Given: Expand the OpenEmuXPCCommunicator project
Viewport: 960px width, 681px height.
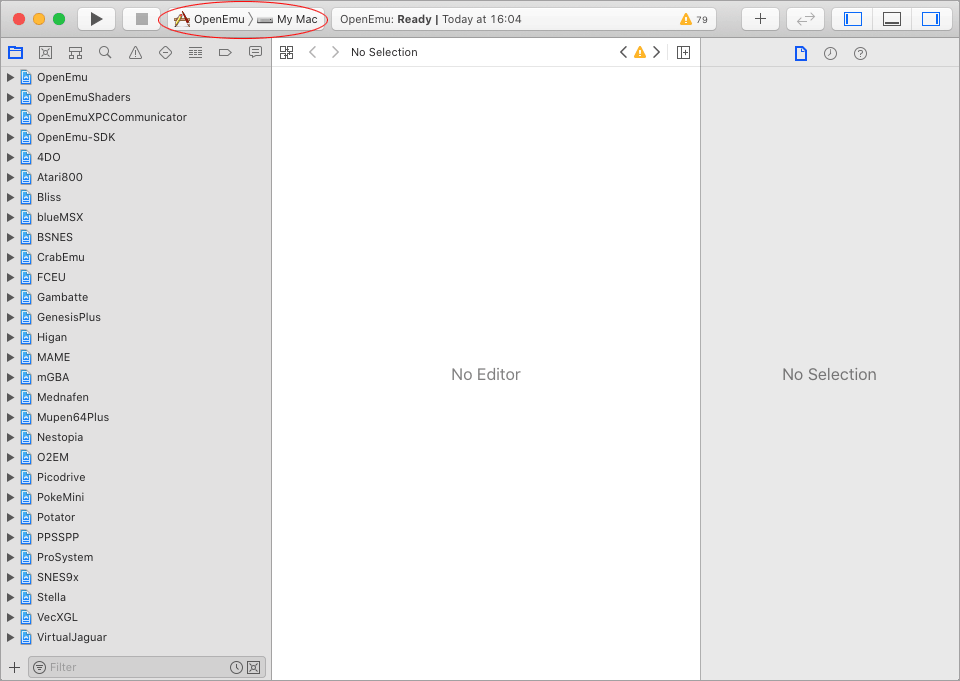Looking at the screenshot, I should point(10,117).
